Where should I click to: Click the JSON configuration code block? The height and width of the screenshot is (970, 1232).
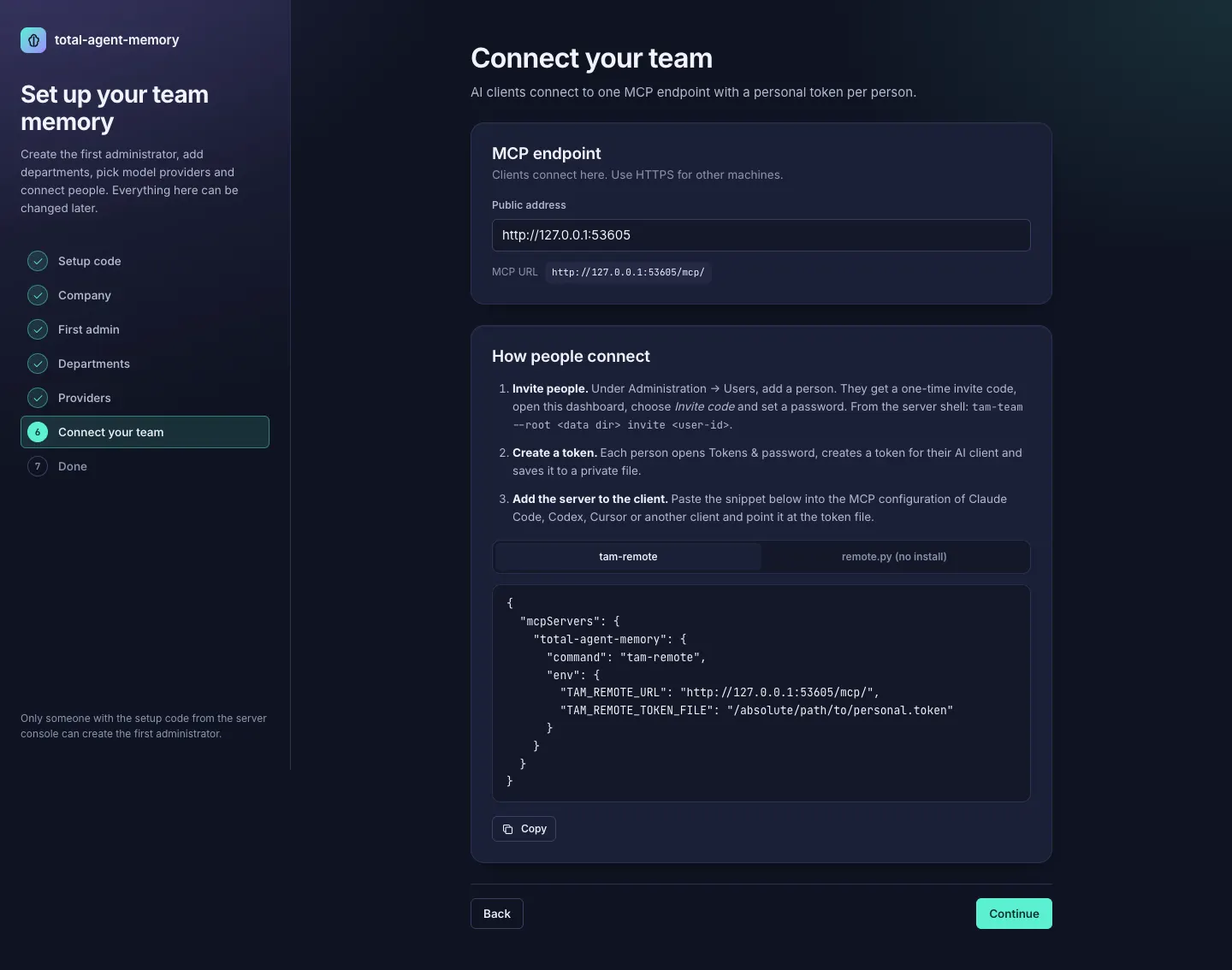761,693
